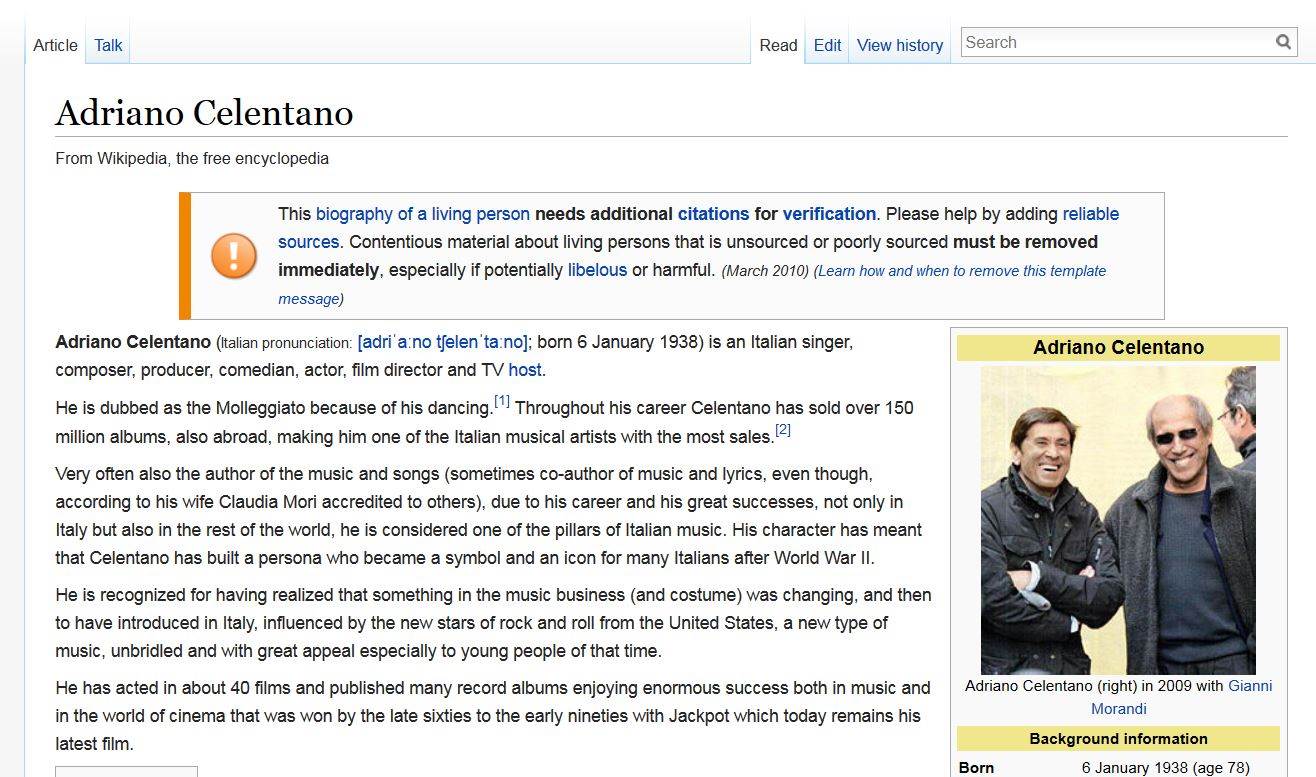Follow the 'host' link

(524, 370)
